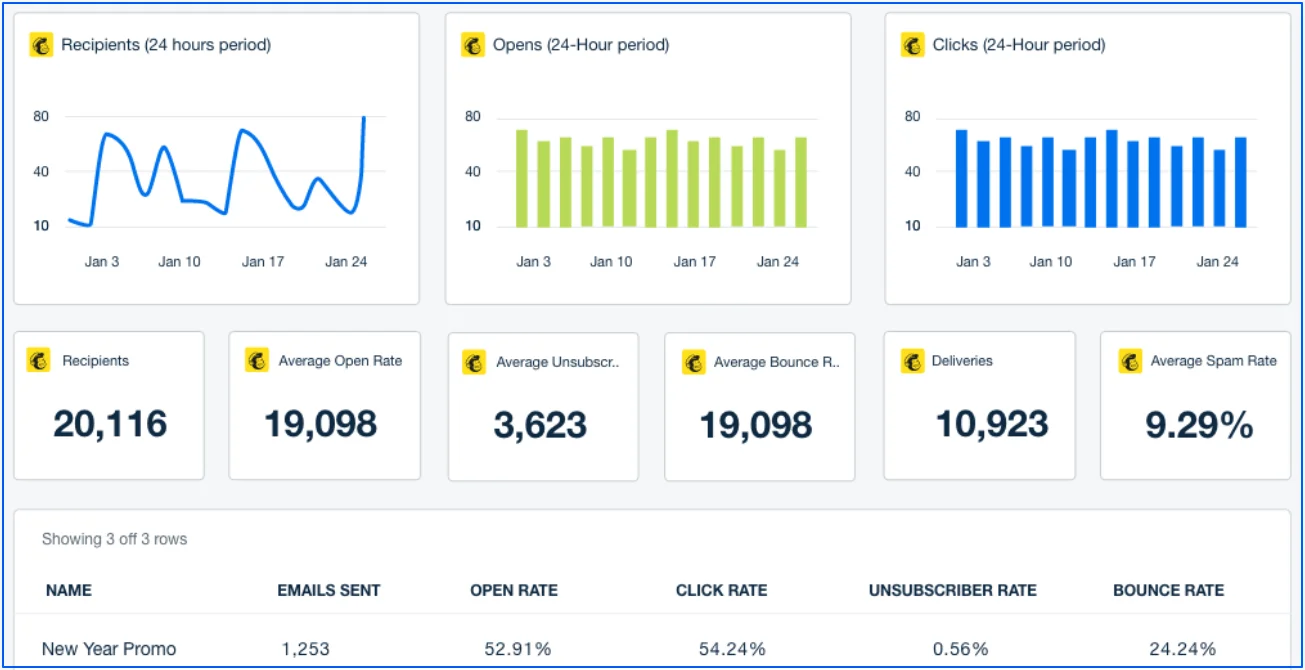Viewport: 1305px width, 670px height.
Task: Click the 52.91% open rate value
Action: 518,649
